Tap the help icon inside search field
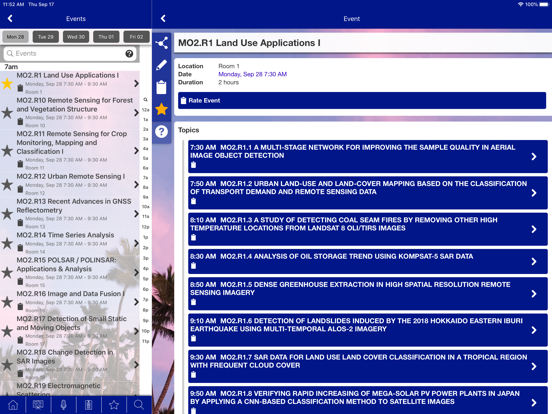Viewport: 552px width, 414px height. click(129, 54)
